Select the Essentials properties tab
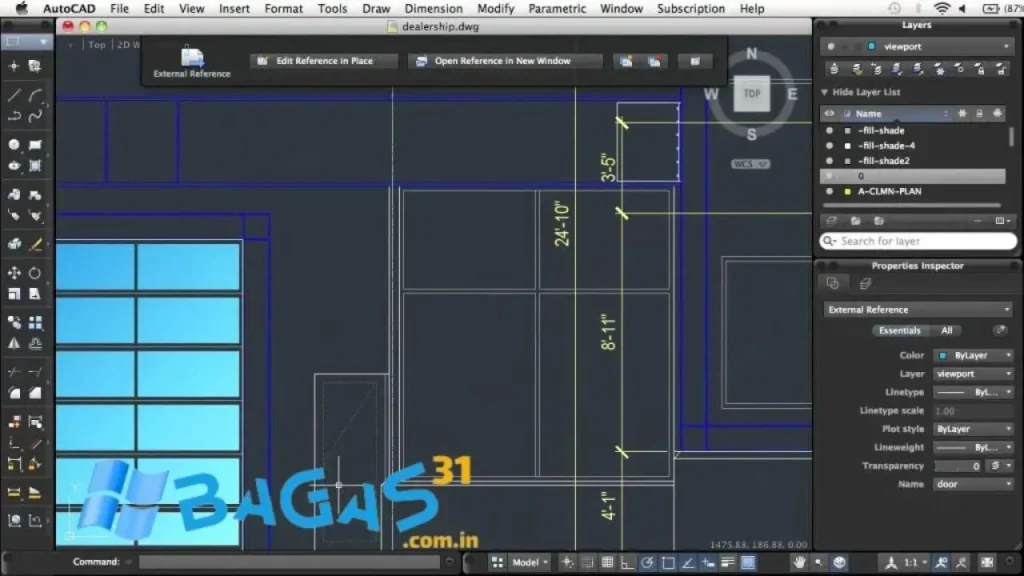 (x=899, y=330)
